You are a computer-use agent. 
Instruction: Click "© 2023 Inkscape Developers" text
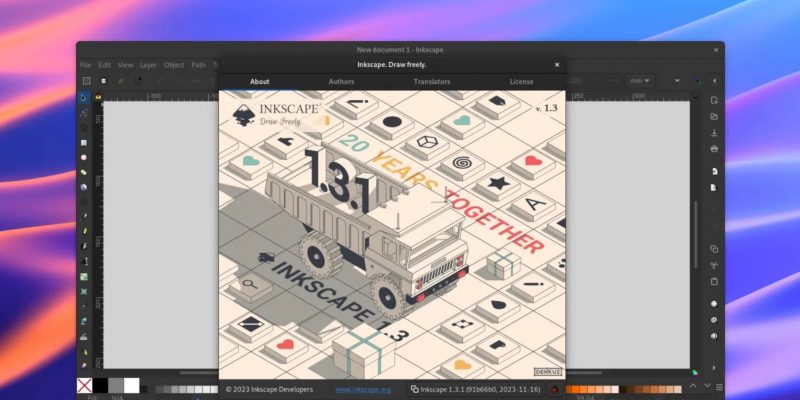pos(269,389)
